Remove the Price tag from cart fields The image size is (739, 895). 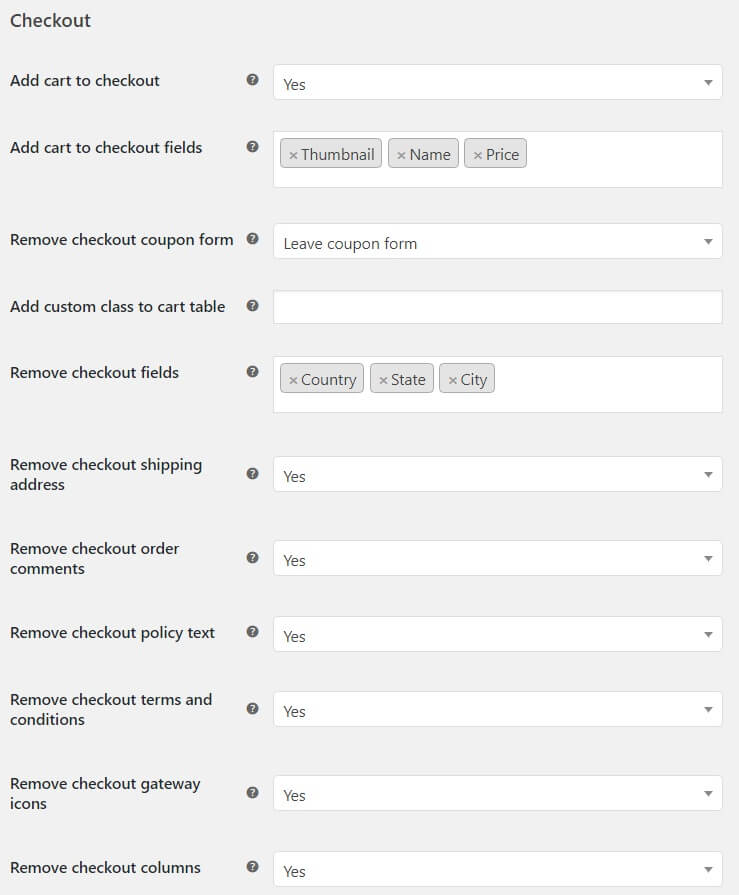(478, 155)
